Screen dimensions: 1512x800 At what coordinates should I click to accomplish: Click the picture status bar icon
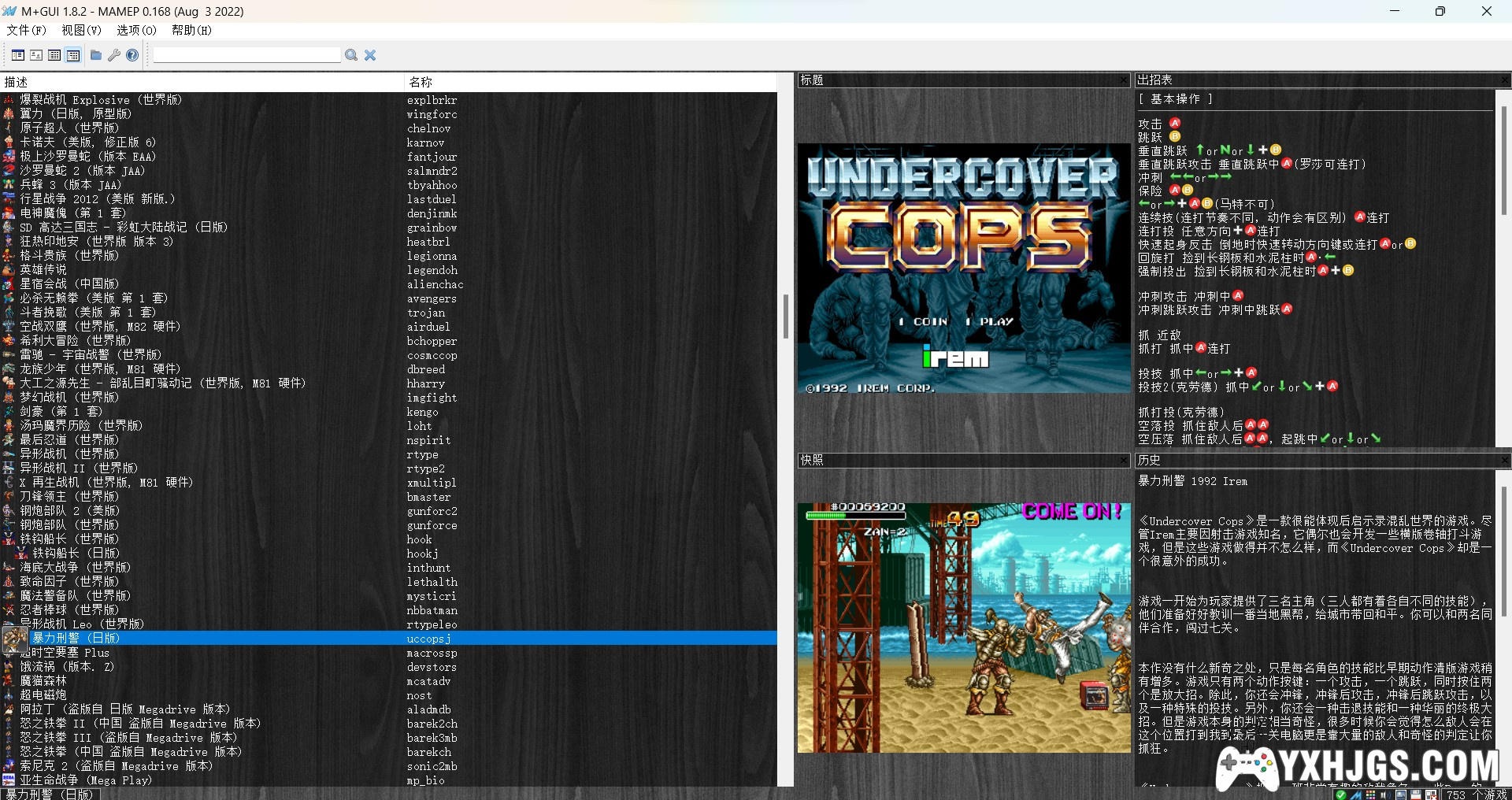[1400, 794]
